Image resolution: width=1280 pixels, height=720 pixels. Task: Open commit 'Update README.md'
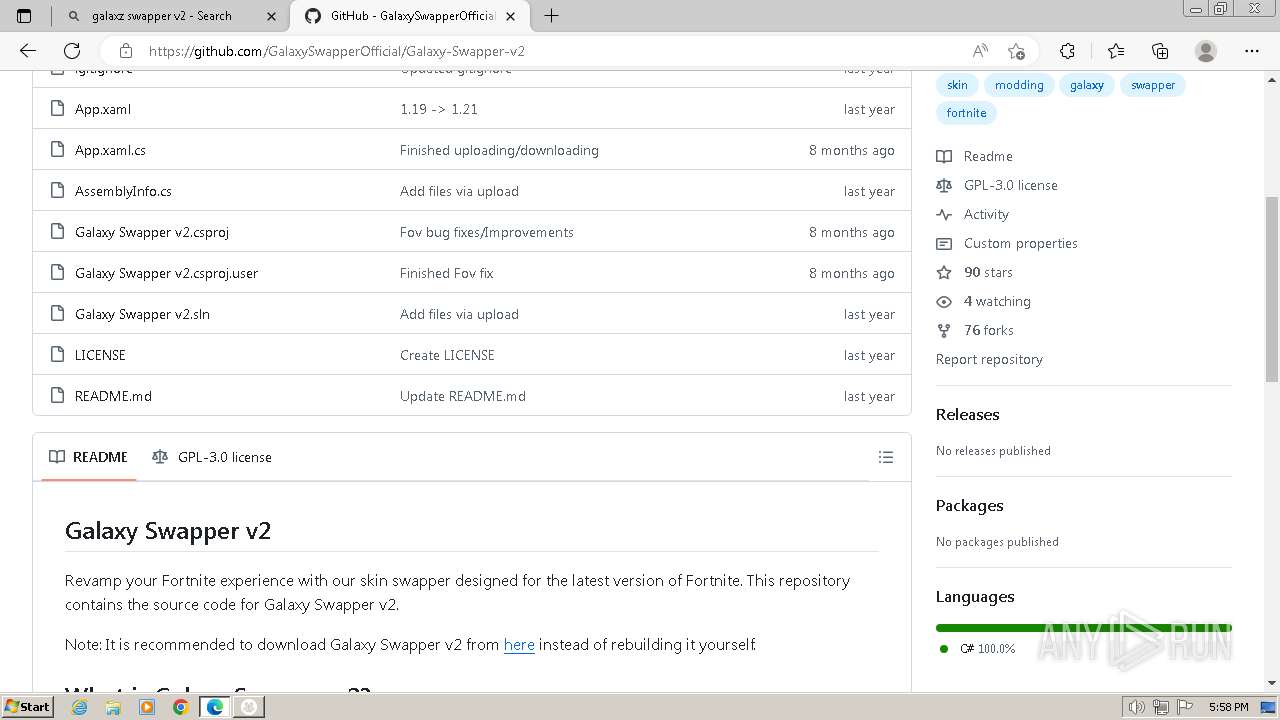[x=463, y=396]
